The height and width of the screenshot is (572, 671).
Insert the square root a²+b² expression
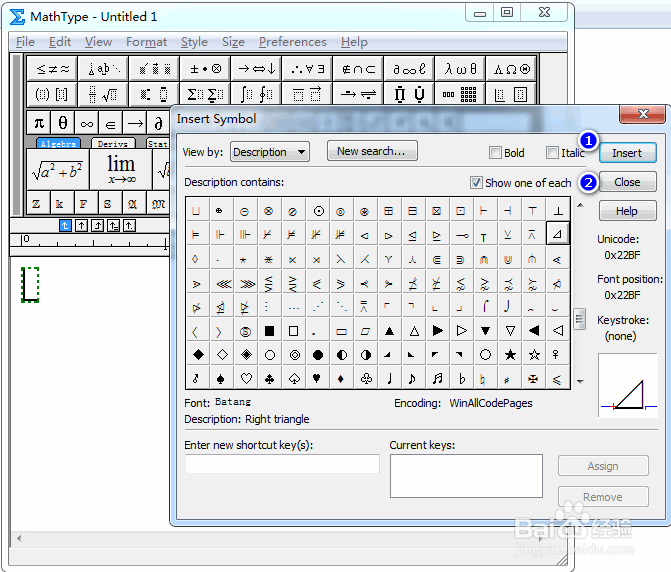click(58, 169)
